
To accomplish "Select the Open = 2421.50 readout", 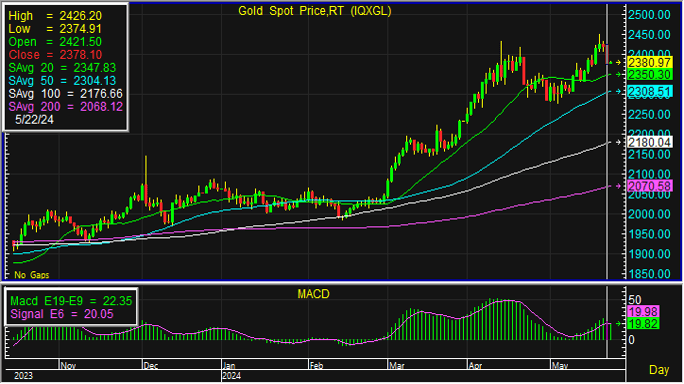I will tap(55, 42).
